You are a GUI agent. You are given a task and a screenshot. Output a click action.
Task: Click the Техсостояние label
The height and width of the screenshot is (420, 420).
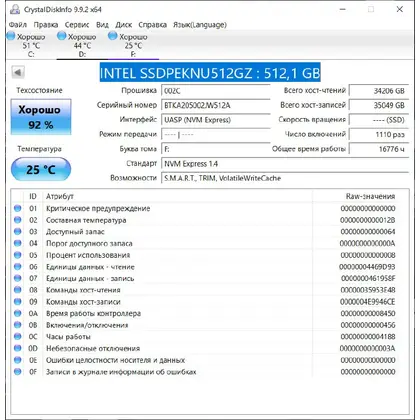pyautogui.click(x=39, y=90)
